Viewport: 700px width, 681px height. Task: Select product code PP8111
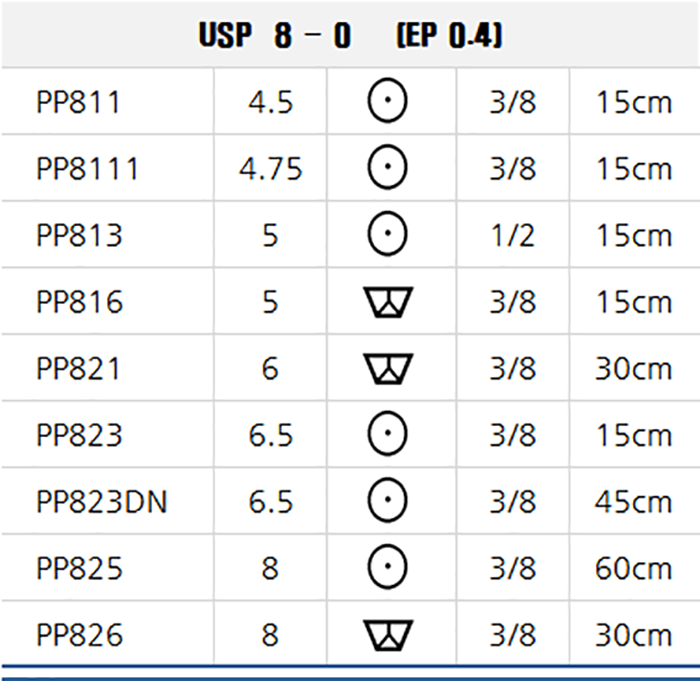[x=88, y=169]
